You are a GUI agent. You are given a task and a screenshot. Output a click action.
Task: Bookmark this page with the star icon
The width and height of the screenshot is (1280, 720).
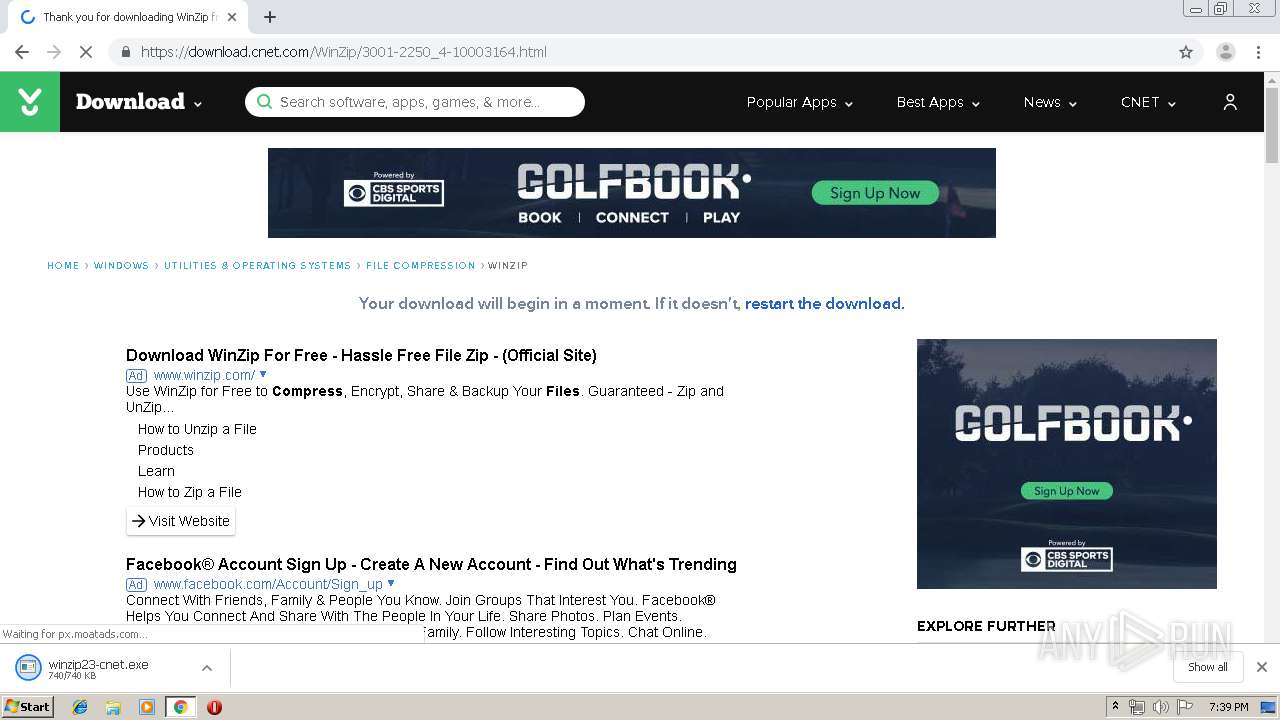click(x=1186, y=52)
